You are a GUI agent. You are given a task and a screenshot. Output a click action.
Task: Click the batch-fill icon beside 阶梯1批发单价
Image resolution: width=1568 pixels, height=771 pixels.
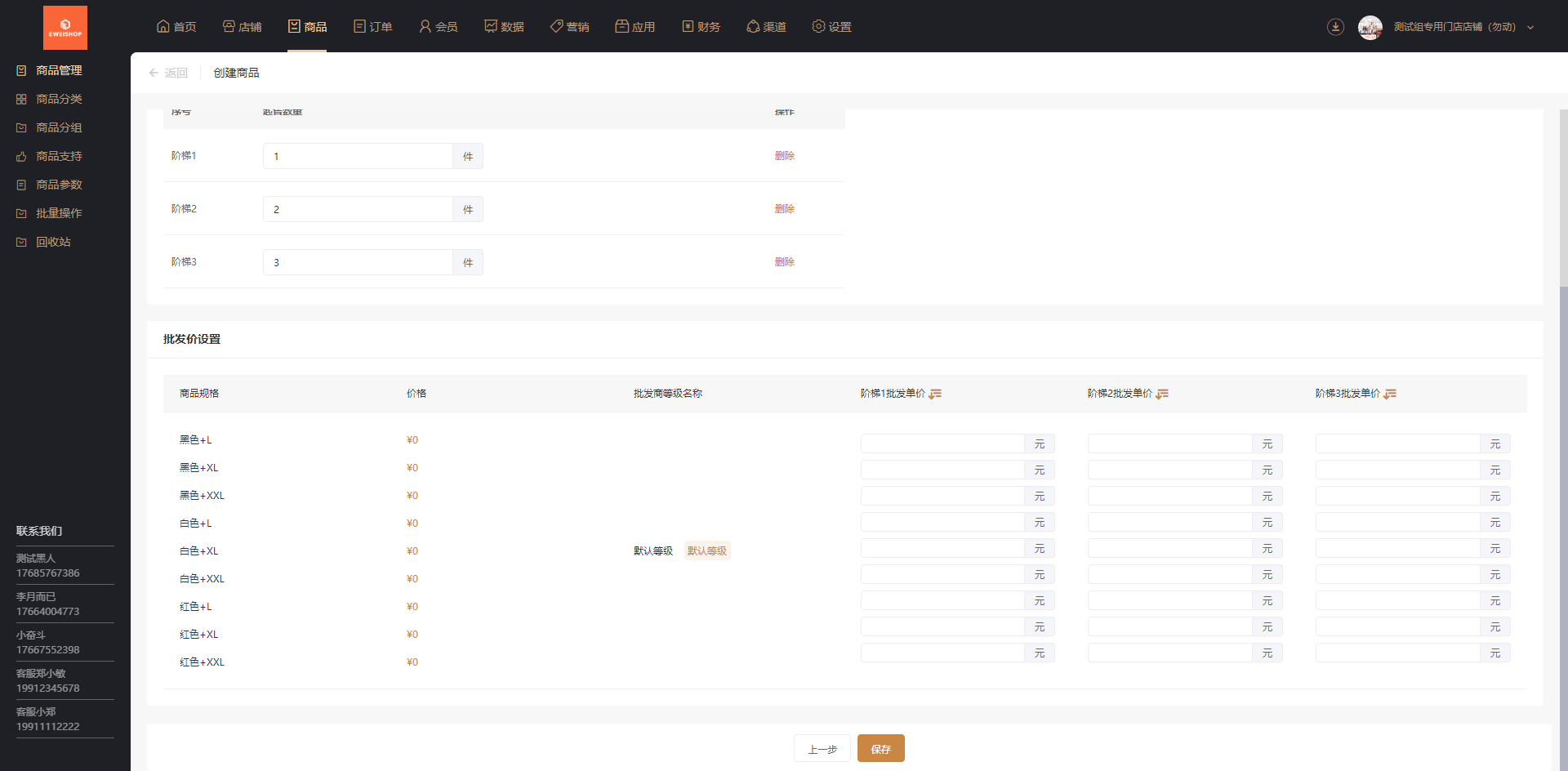(935, 394)
